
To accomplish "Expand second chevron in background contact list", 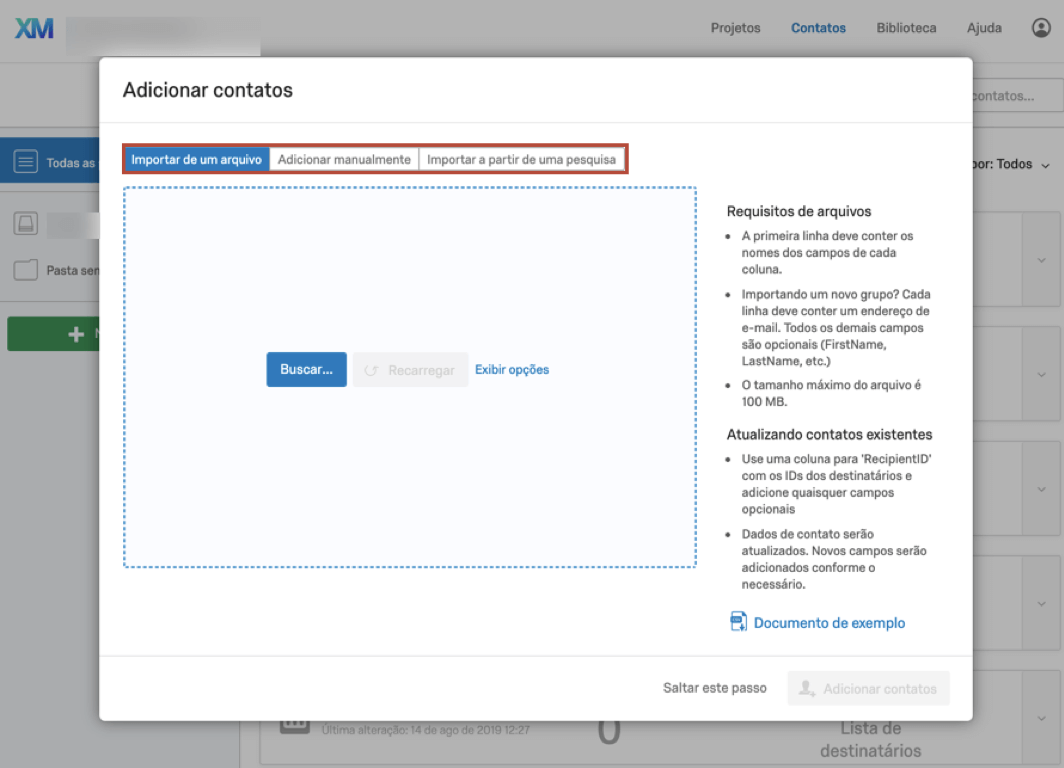I will [1042, 375].
